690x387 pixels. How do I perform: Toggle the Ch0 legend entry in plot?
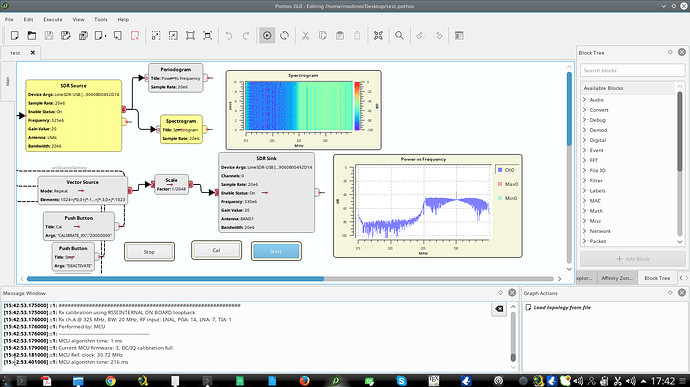tap(506, 170)
